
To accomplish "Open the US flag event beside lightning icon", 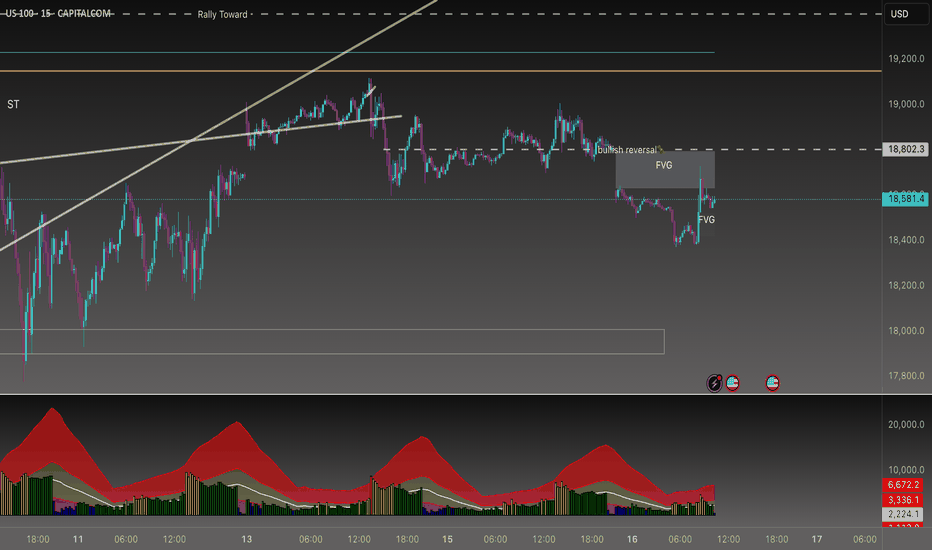I will coord(732,383).
